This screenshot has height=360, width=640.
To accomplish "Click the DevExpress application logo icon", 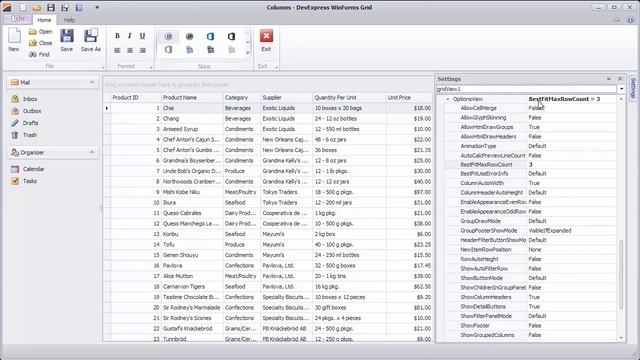I will click(7, 7).
